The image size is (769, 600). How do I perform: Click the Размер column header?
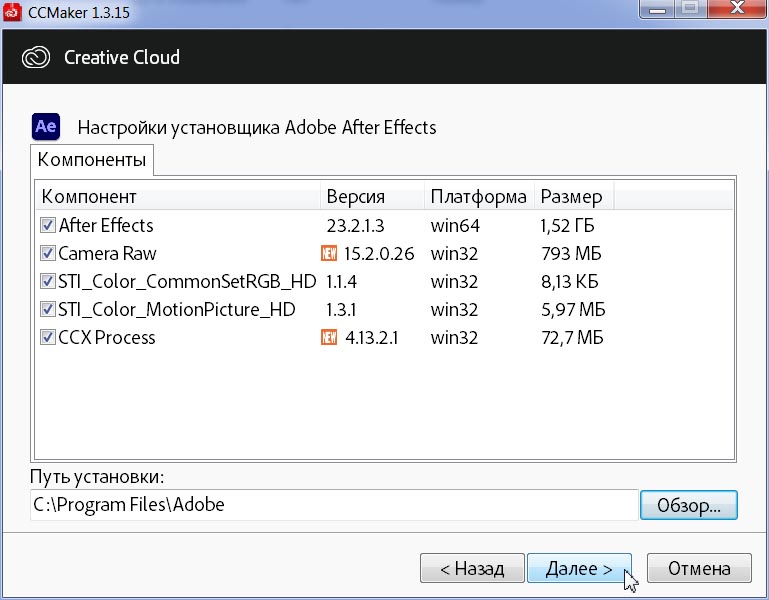[x=573, y=196]
